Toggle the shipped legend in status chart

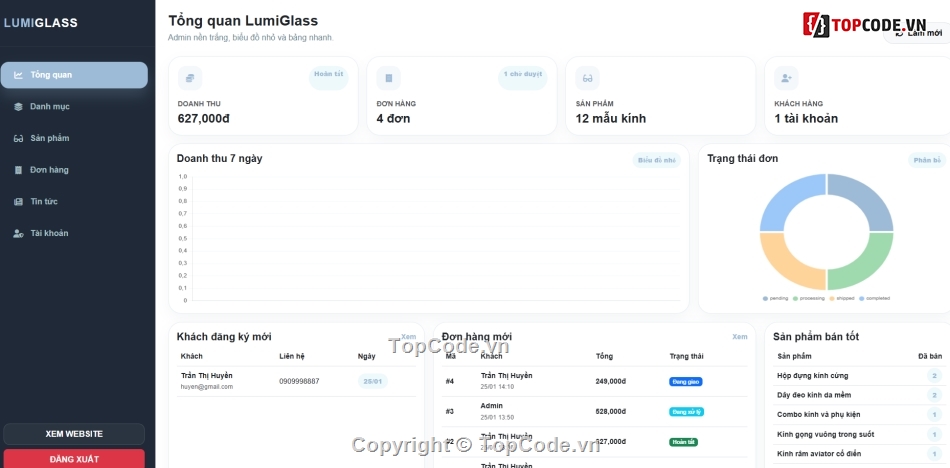[842, 298]
